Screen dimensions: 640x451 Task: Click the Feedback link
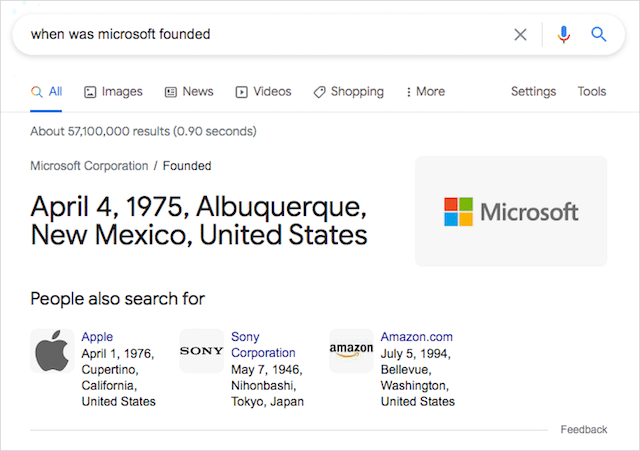tap(583, 430)
